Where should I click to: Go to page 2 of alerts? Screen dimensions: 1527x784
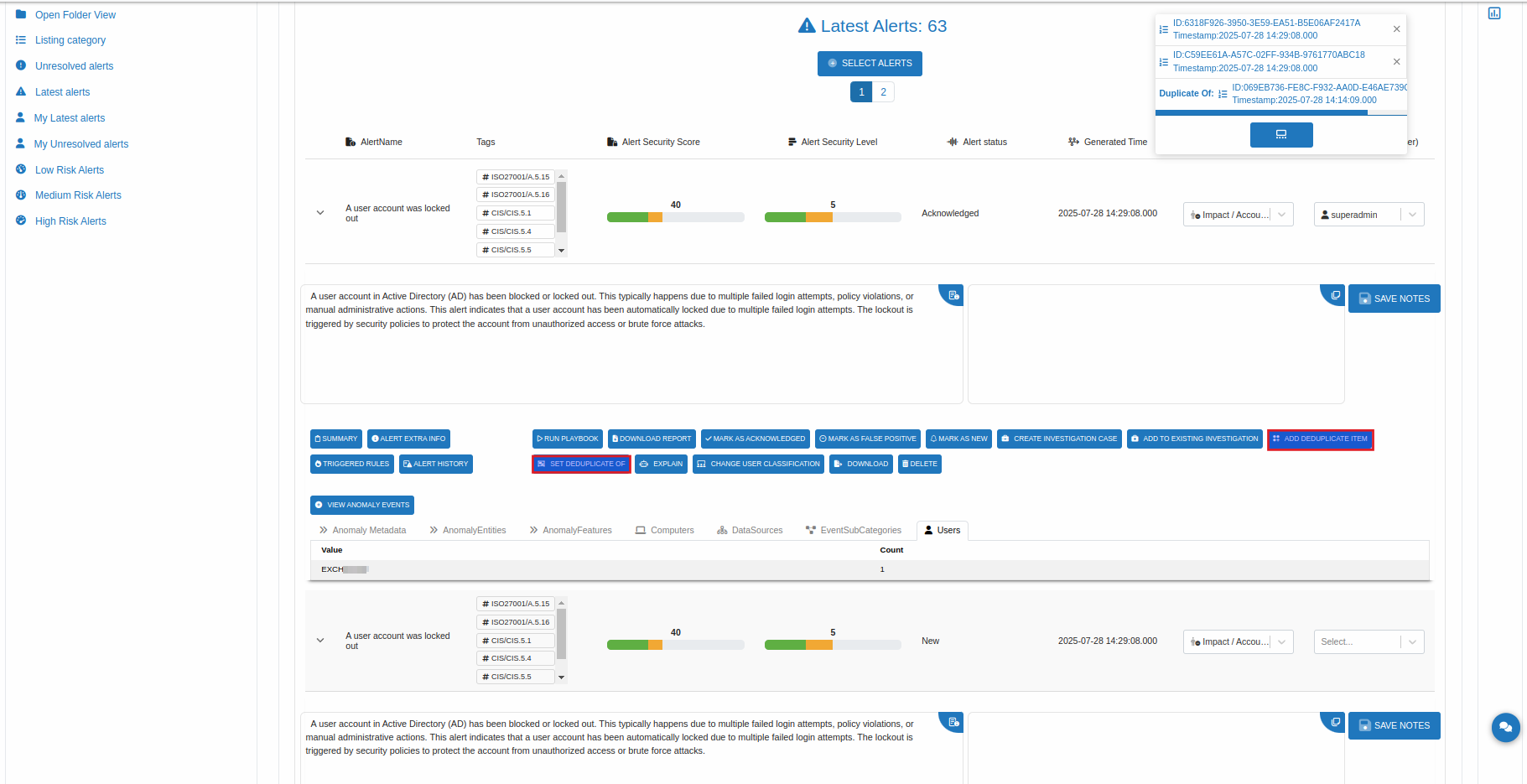pyautogui.click(x=883, y=92)
